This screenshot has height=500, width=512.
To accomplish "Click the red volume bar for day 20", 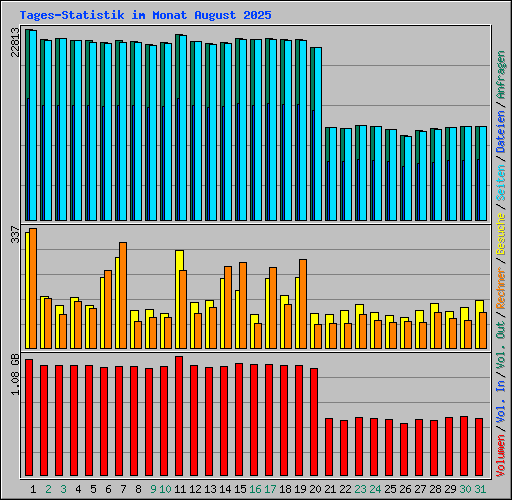I will [x=314, y=422].
